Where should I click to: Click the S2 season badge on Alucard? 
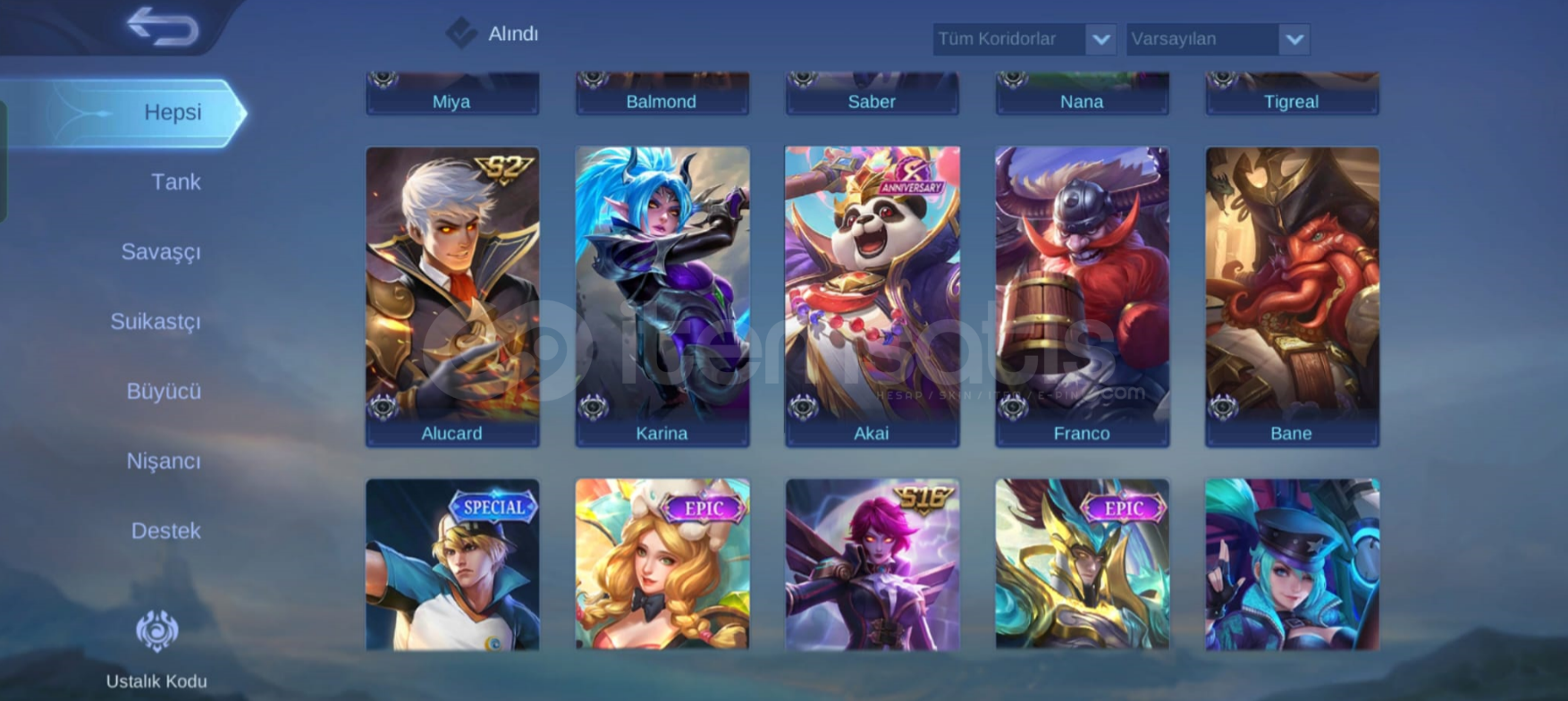(x=504, y=167)
